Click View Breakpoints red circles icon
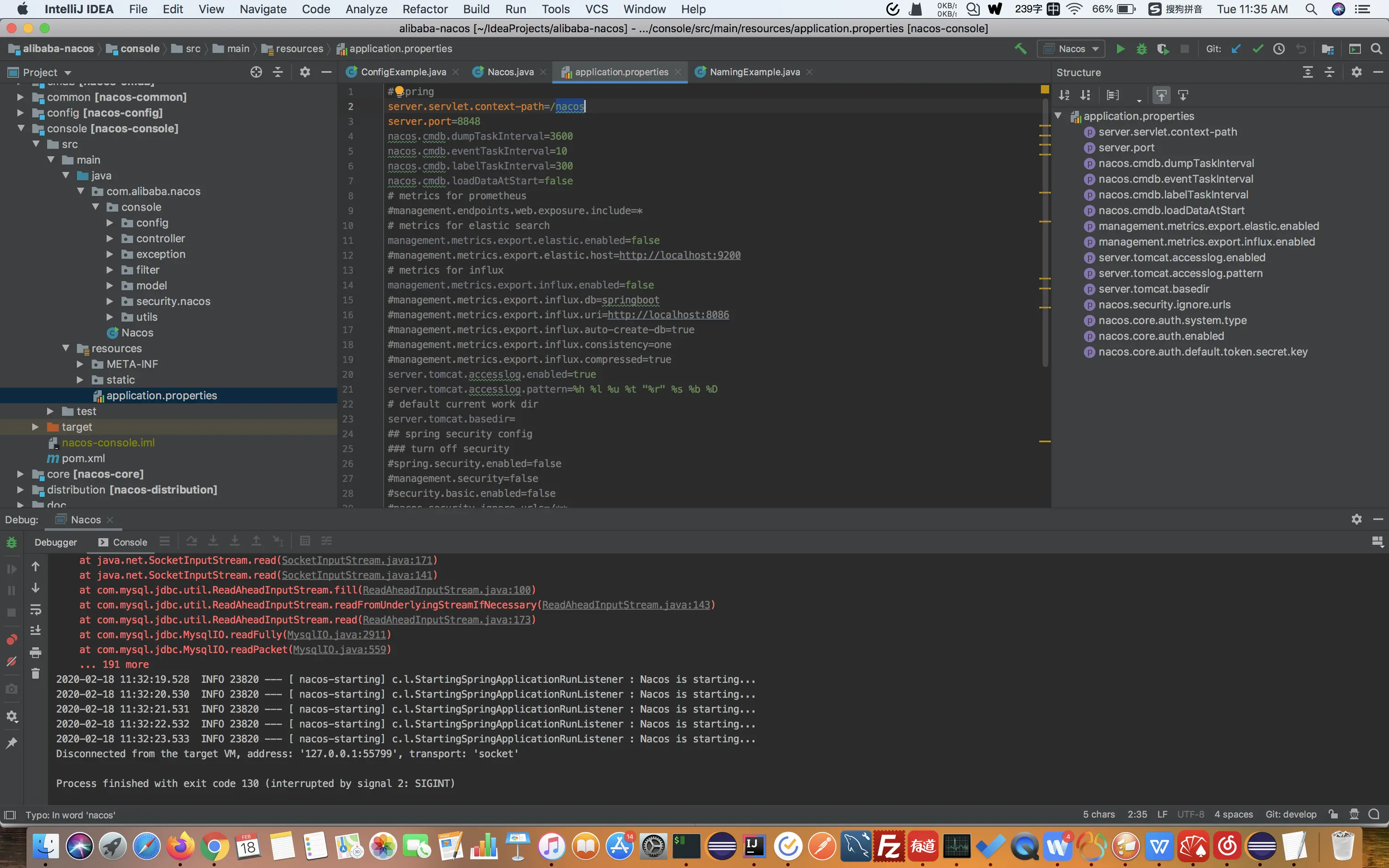Image resolution: width=1389 pixels, height=868 pixels. [x=11, y=639]
